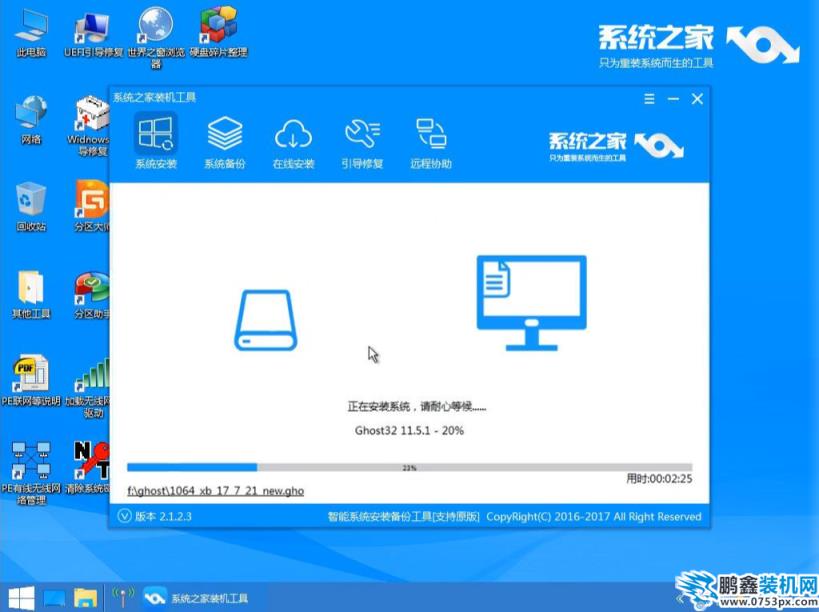Click the 用时:00:02:25 elapsed time text
The width and height of the screenshot is (819, 612).
pyautogui.click(x=659, y=478)
